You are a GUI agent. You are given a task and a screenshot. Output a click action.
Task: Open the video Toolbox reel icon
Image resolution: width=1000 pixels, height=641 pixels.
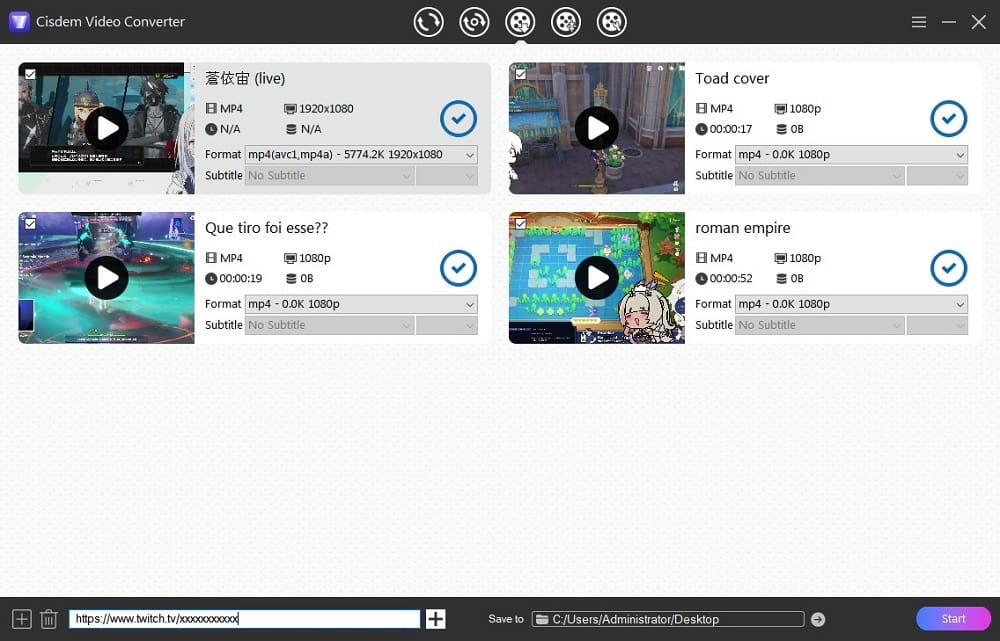566,21
